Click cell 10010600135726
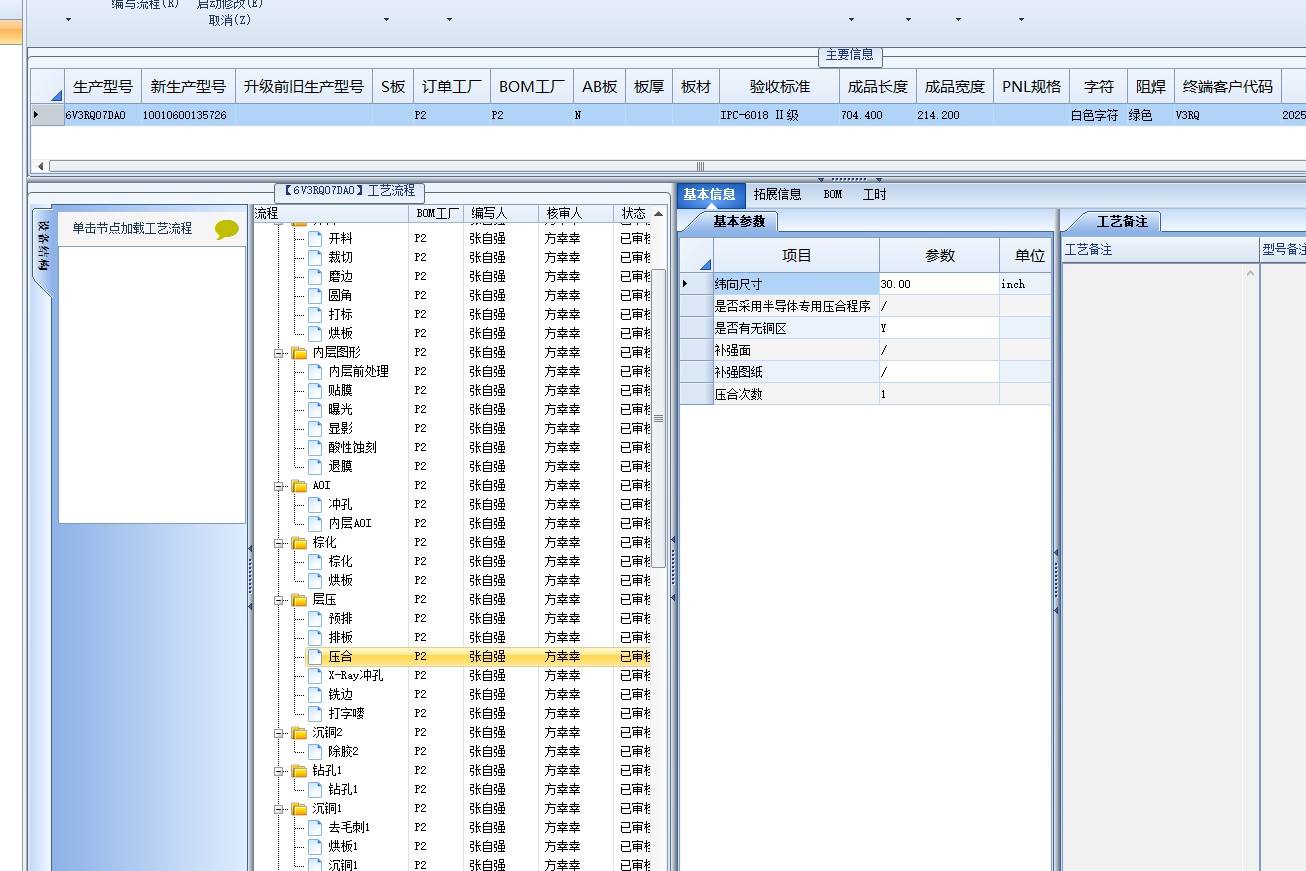The image size is (1306, 871). [x=188, y=115]
